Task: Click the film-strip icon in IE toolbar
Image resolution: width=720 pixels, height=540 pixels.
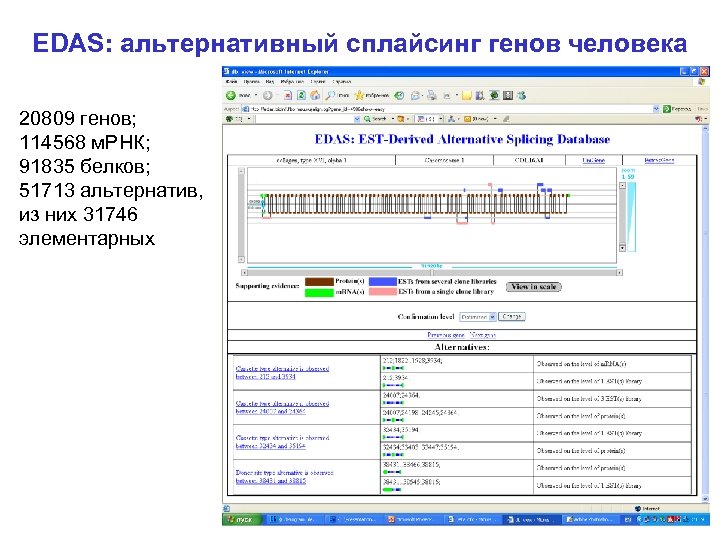Action: (x=508, y=96)
